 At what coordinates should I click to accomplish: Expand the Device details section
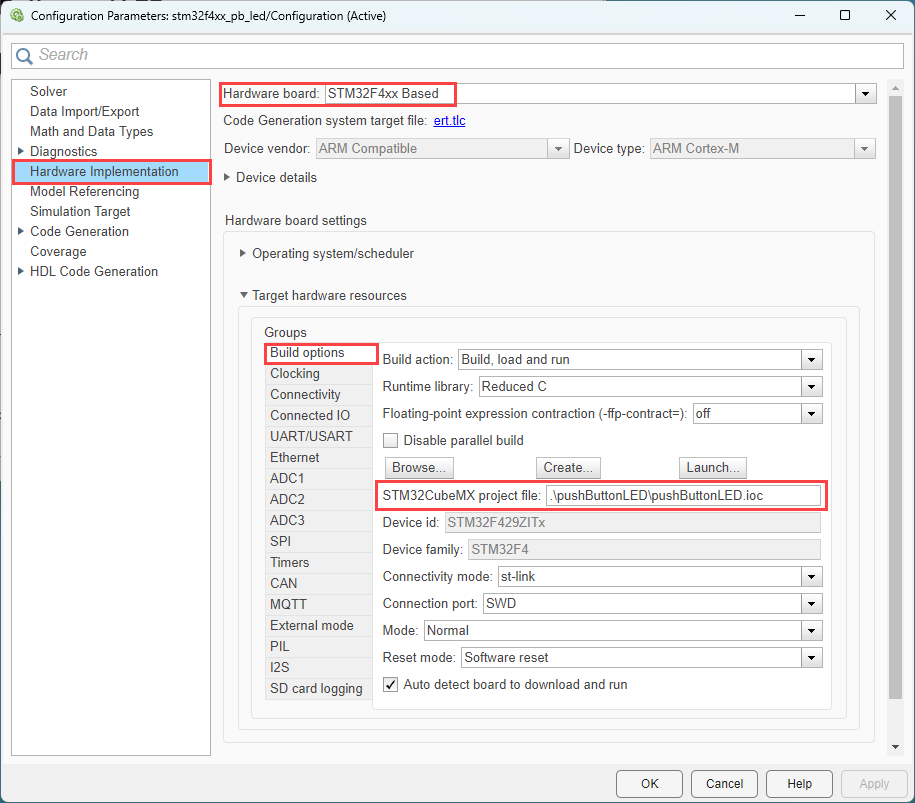pos(229,178)
